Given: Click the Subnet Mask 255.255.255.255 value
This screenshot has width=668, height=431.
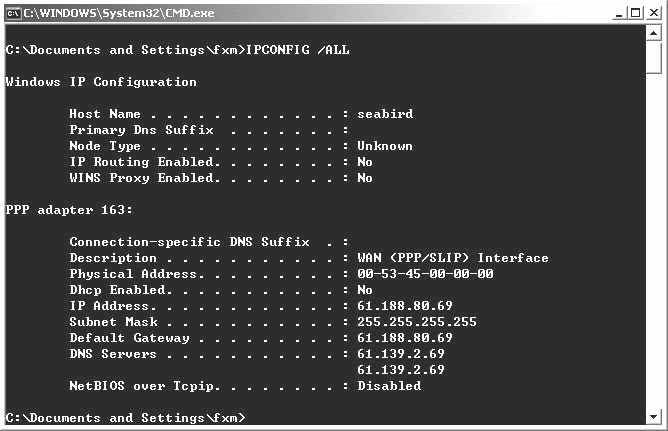Looking at the screenshot, I should (417, 322).
